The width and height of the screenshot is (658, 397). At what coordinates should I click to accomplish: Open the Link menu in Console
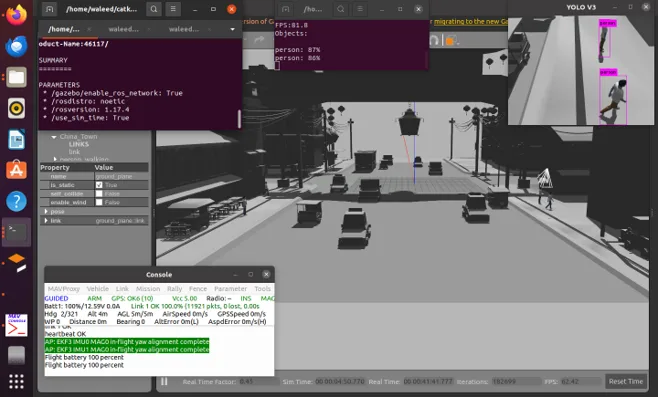[x=122, y=289]
